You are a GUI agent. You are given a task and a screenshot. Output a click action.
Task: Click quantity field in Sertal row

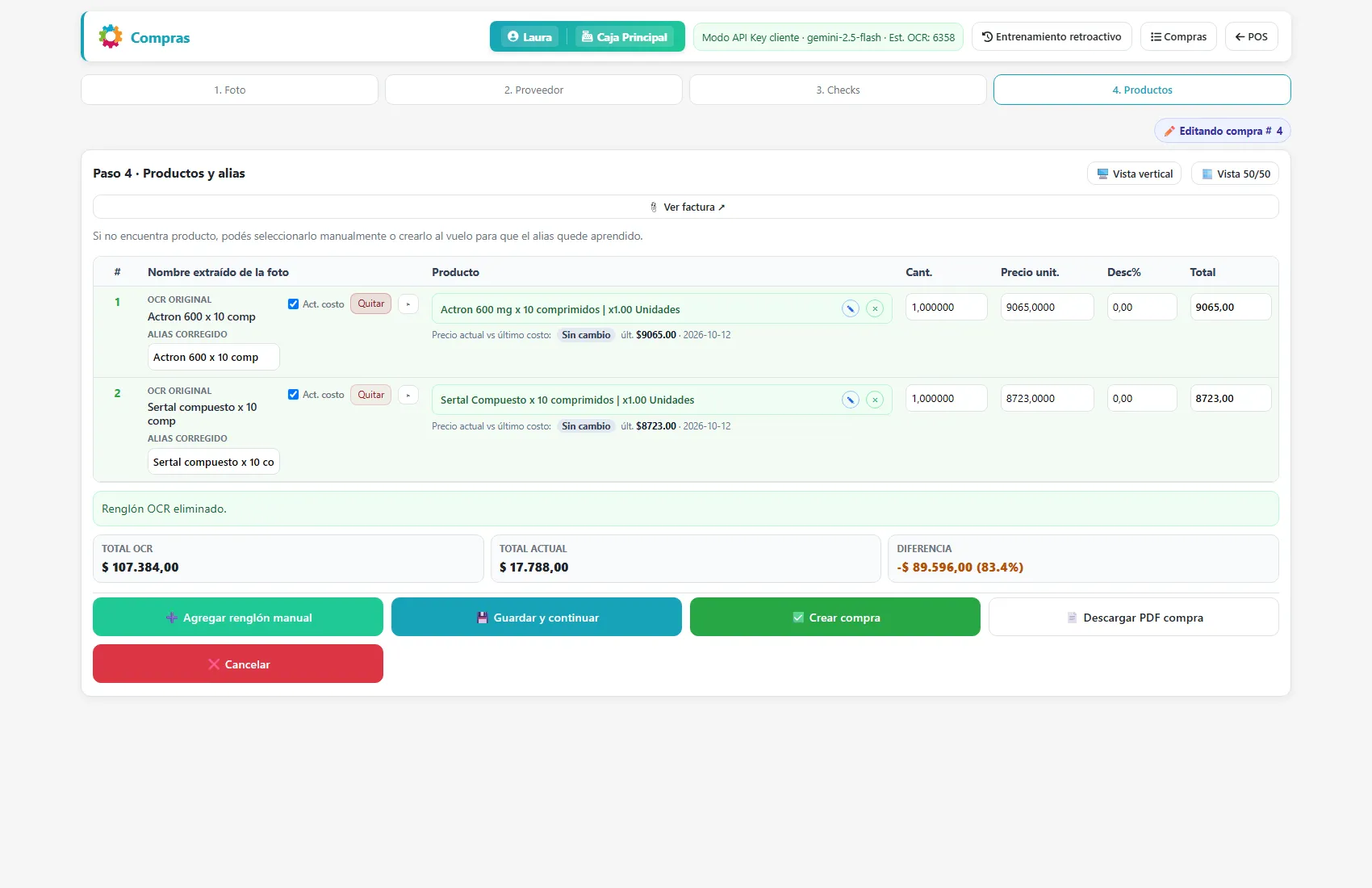tap(947, 398)
